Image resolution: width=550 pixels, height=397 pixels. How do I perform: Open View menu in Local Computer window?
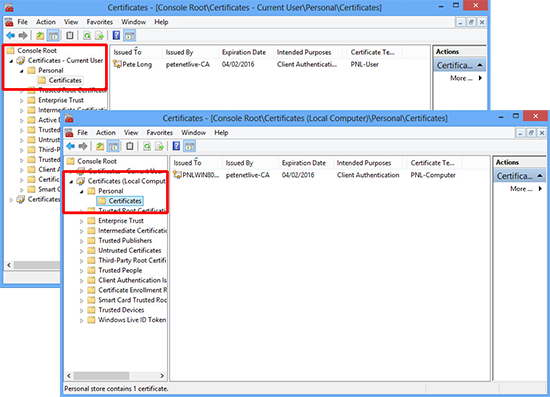tap(131, 133)
